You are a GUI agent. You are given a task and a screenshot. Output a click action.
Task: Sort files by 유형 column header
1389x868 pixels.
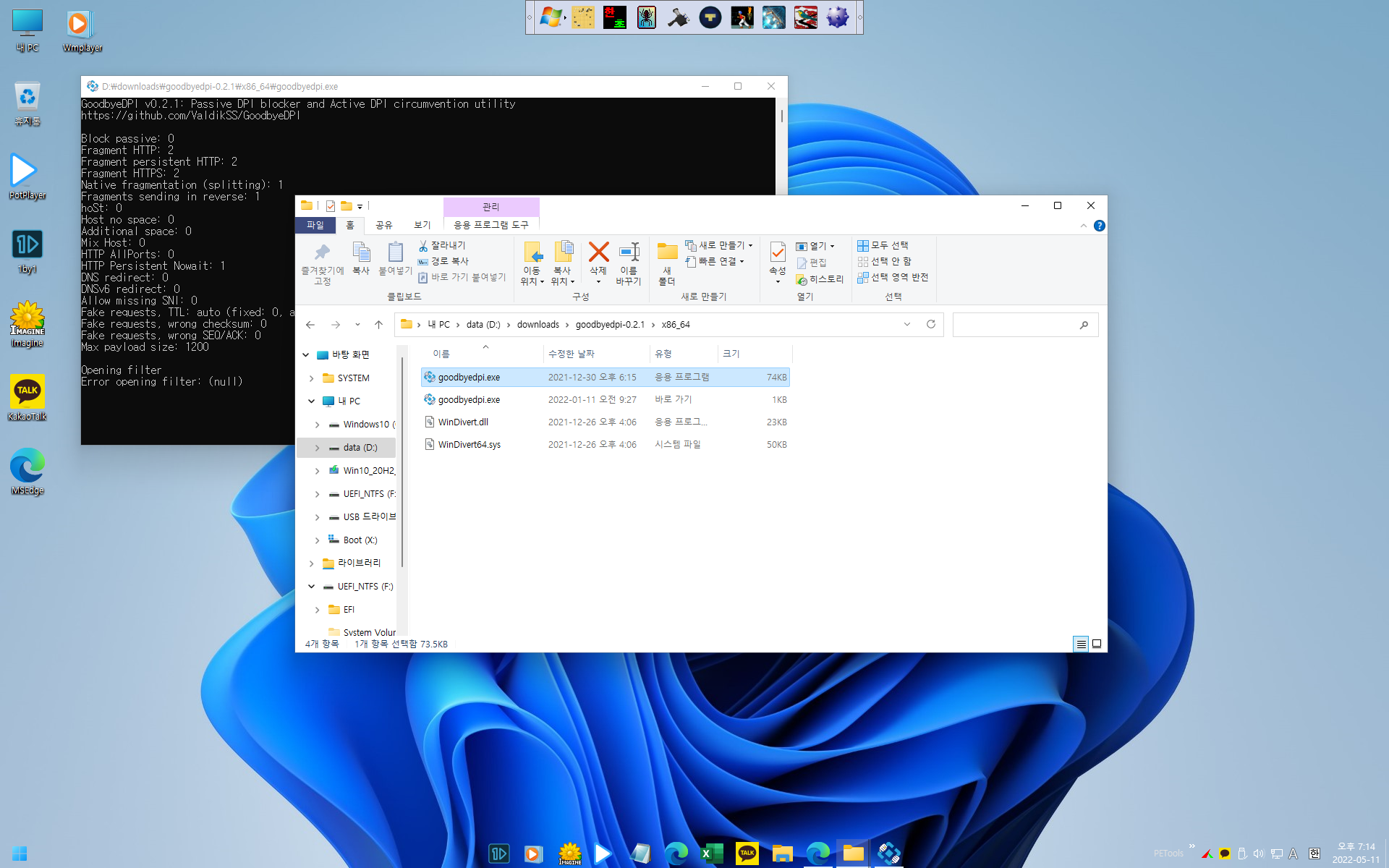point(684,354)
